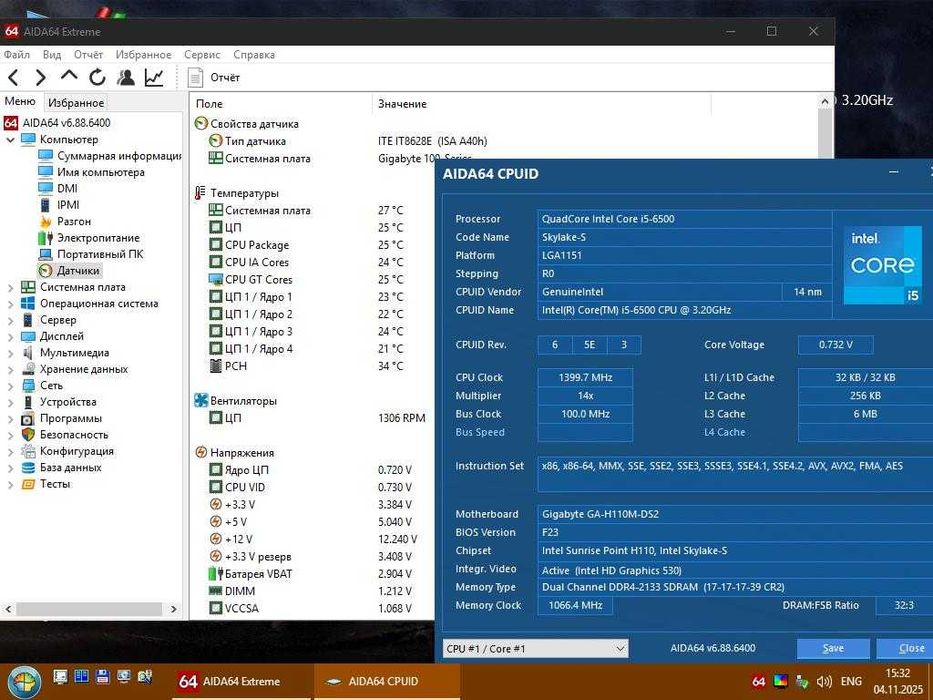The image size is (933, 700).
Task: Open the Файл menu
Action: [17, 55]
